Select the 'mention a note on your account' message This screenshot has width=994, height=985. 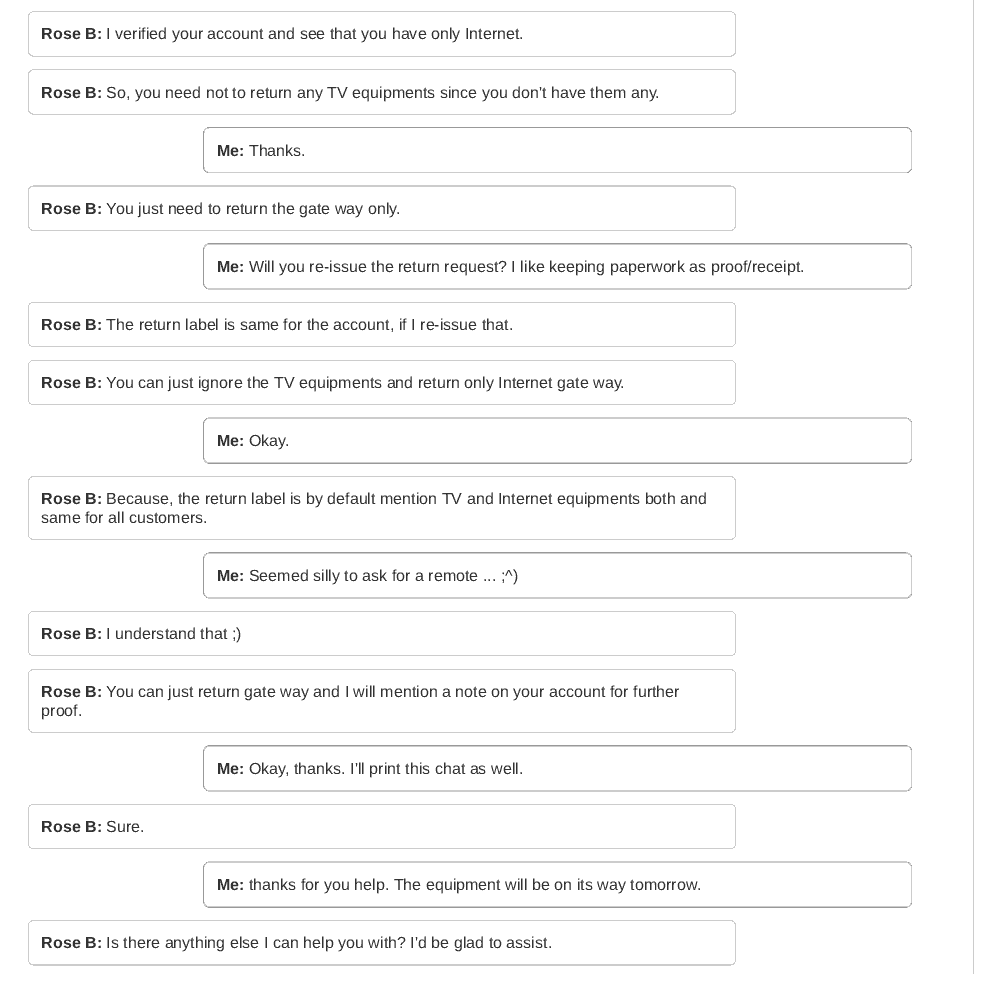pos(381,701)
